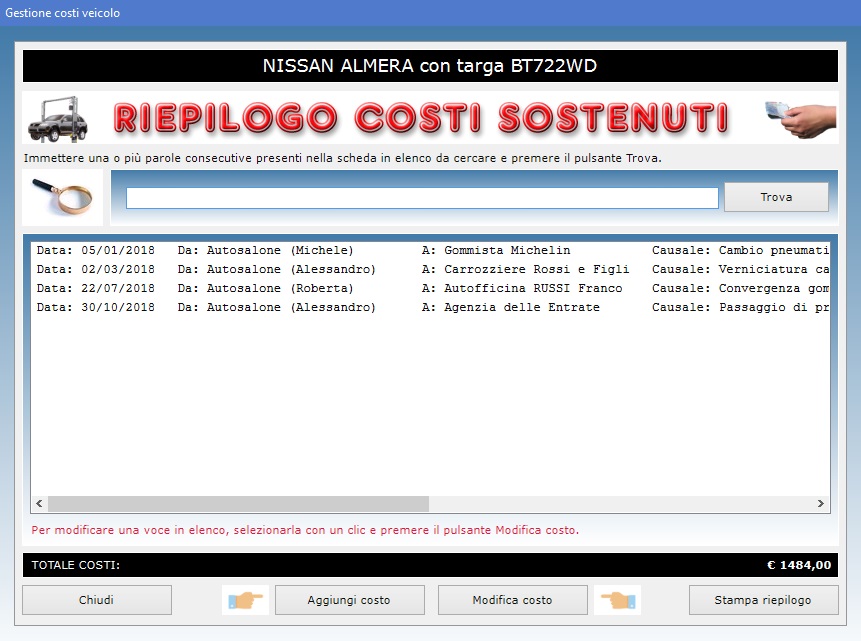This screenshot has width=861, height=641.
Task: Click the left-pointing hand icon beside Modifica costo
Action: point(617,600)
